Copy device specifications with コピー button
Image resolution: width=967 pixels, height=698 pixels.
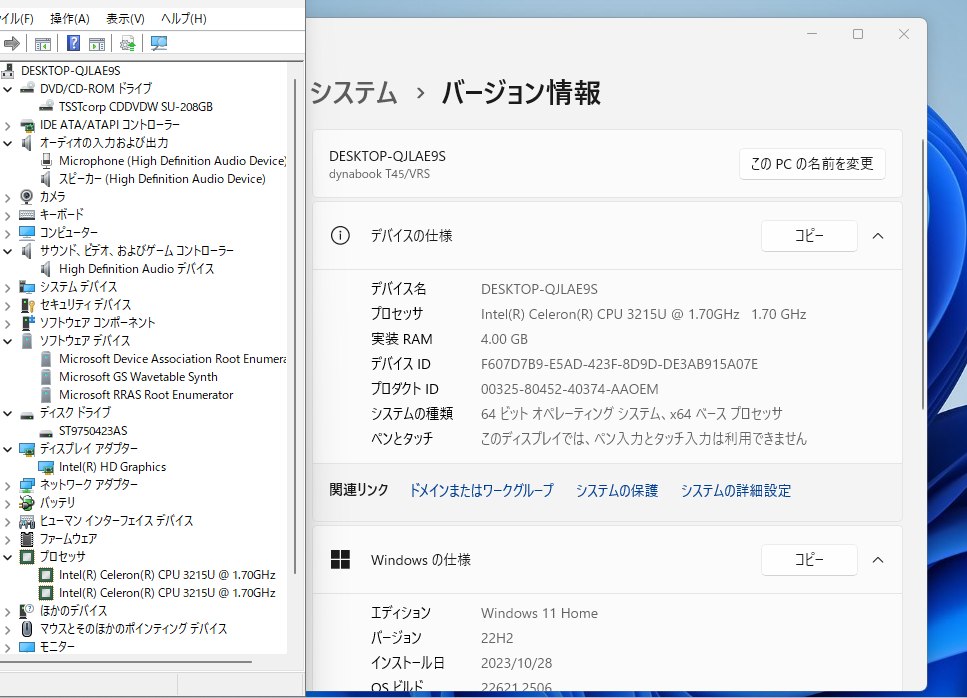[x=809, y=236]
